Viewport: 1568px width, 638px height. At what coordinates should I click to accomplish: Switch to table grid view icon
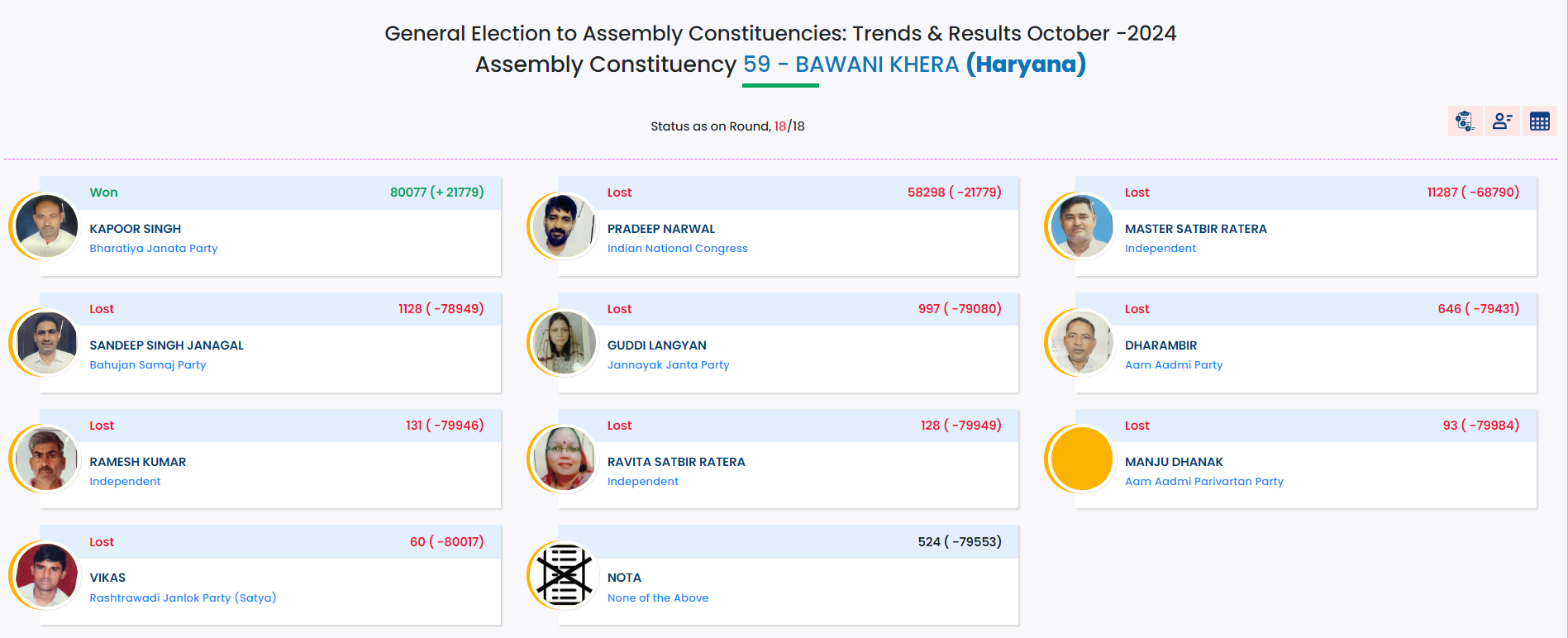(1539, 121)
